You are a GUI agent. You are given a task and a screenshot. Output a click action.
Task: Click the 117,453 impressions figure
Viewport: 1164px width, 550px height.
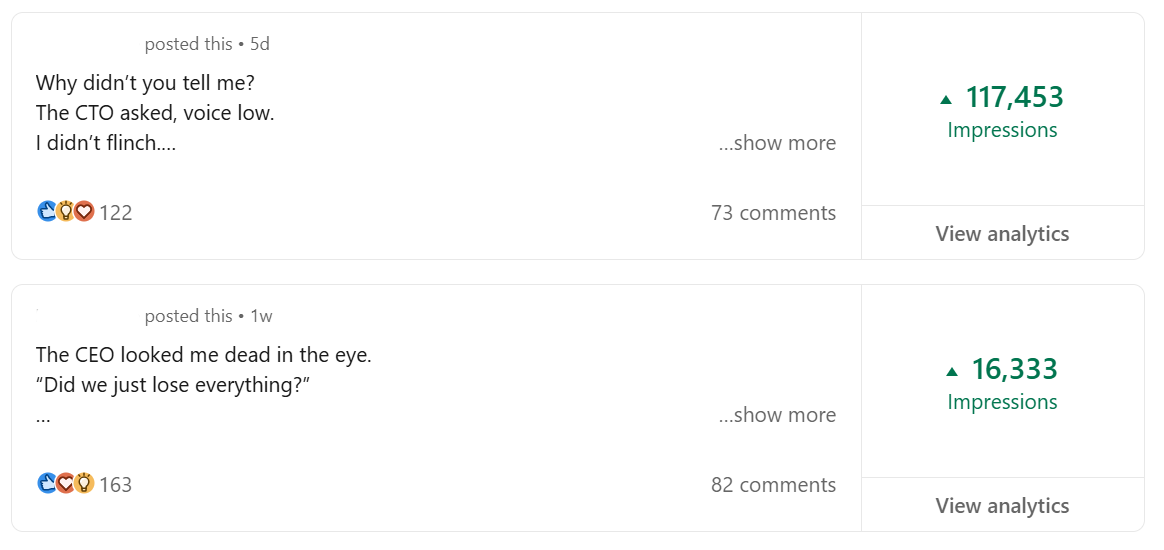[1014, 98]
